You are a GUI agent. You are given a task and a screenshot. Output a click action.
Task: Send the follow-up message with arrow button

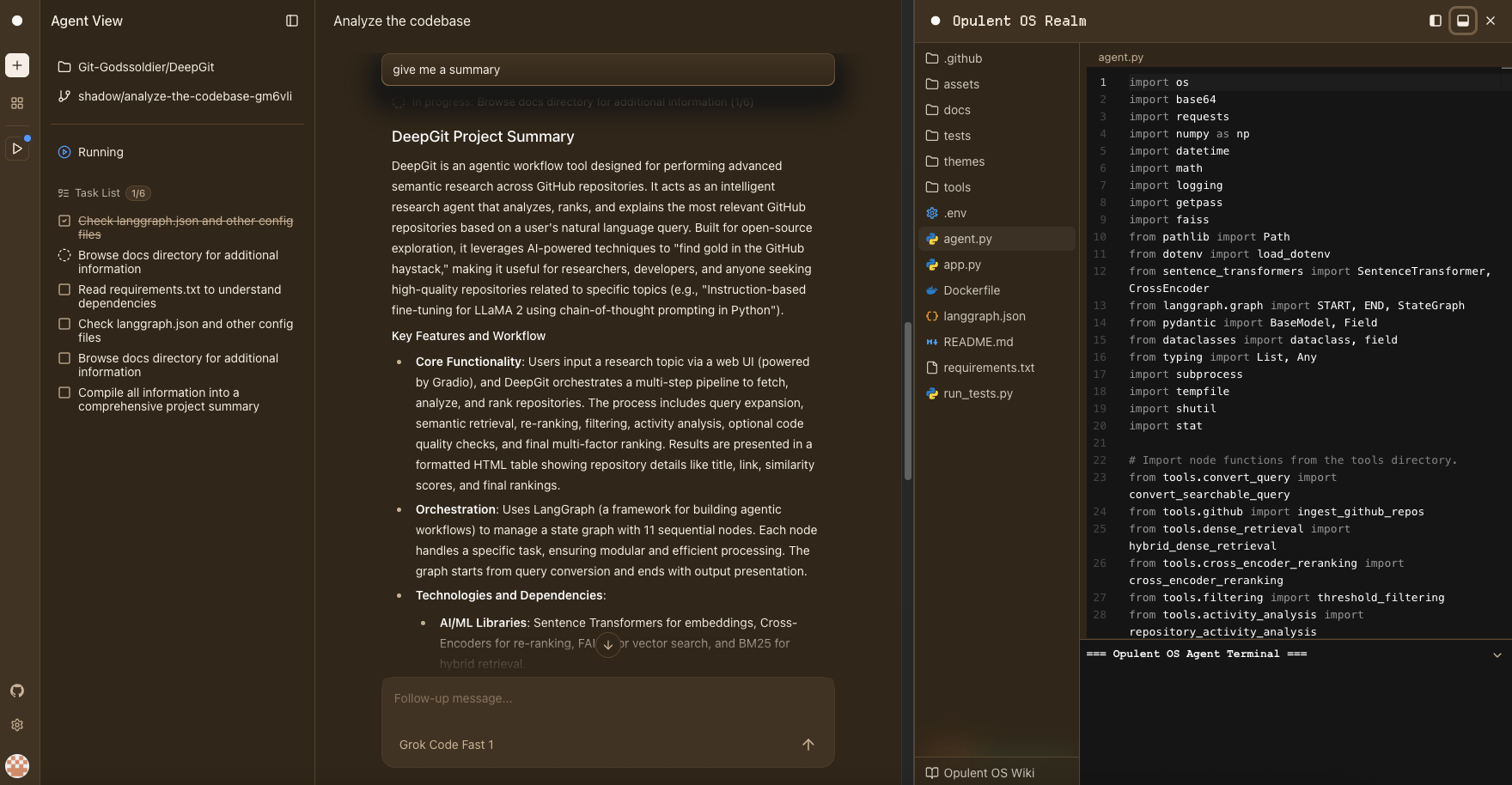pos(808,745)
